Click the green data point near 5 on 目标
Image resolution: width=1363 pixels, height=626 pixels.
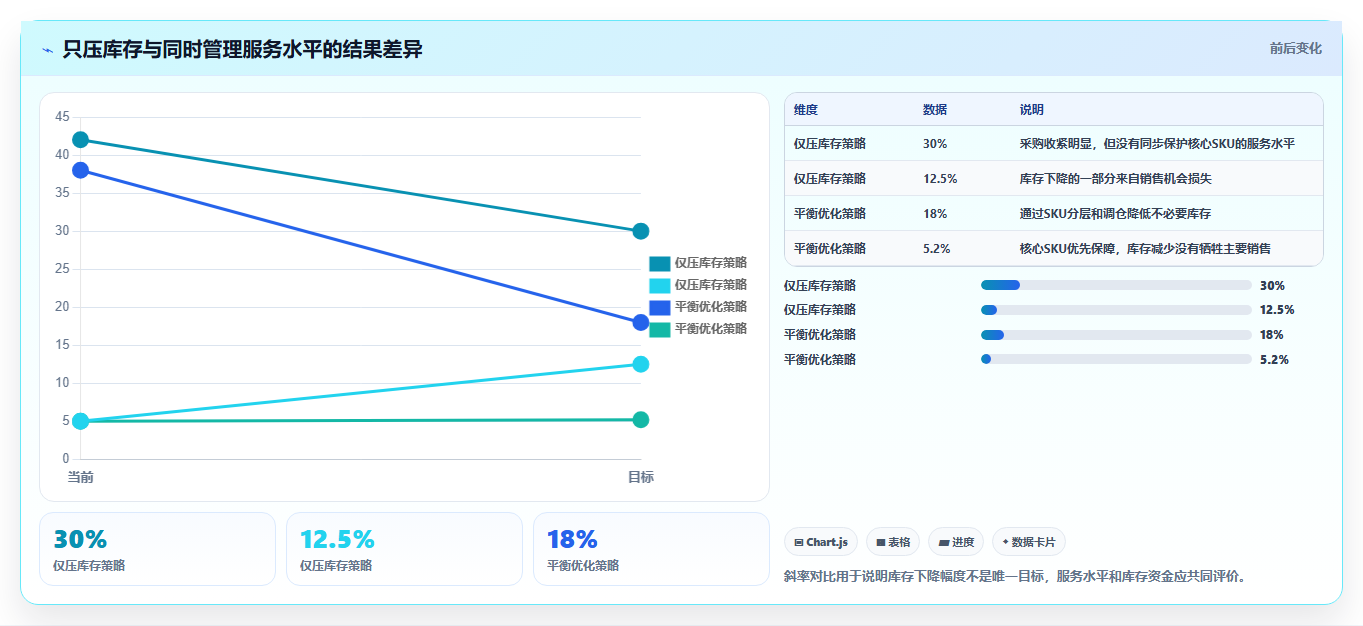tap(641, 420)
